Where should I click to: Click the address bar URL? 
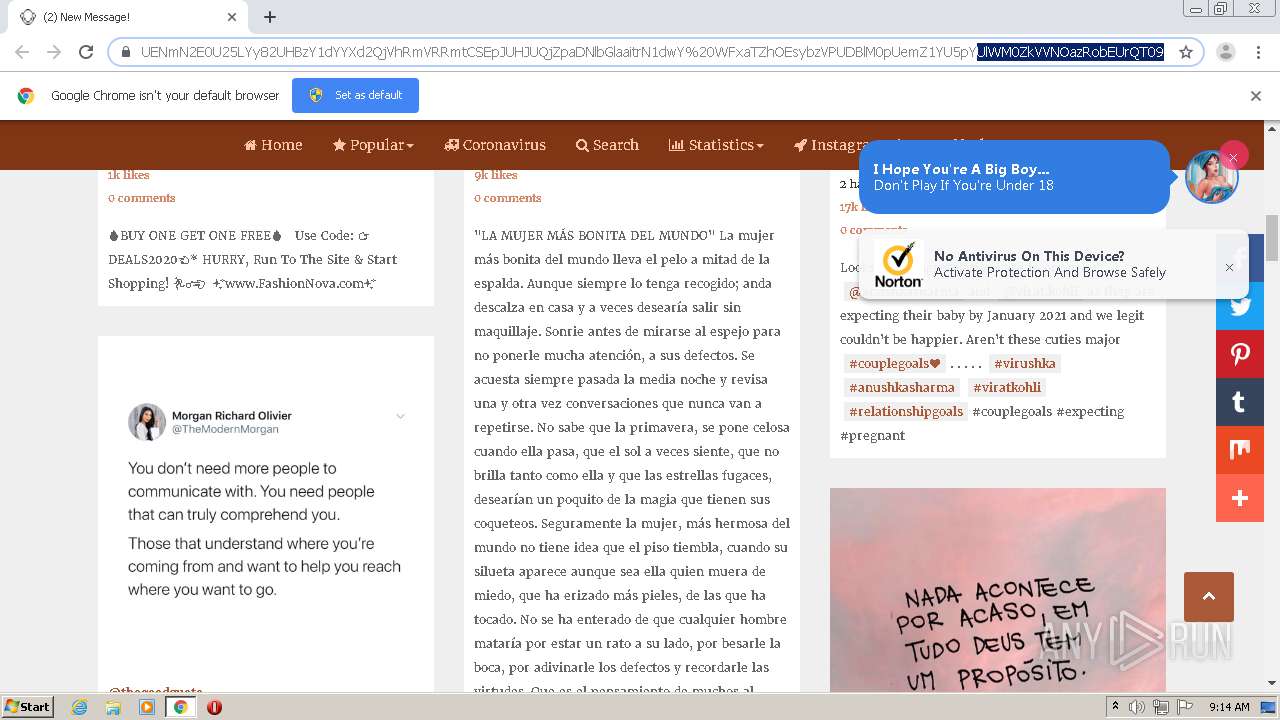[652, 52]
